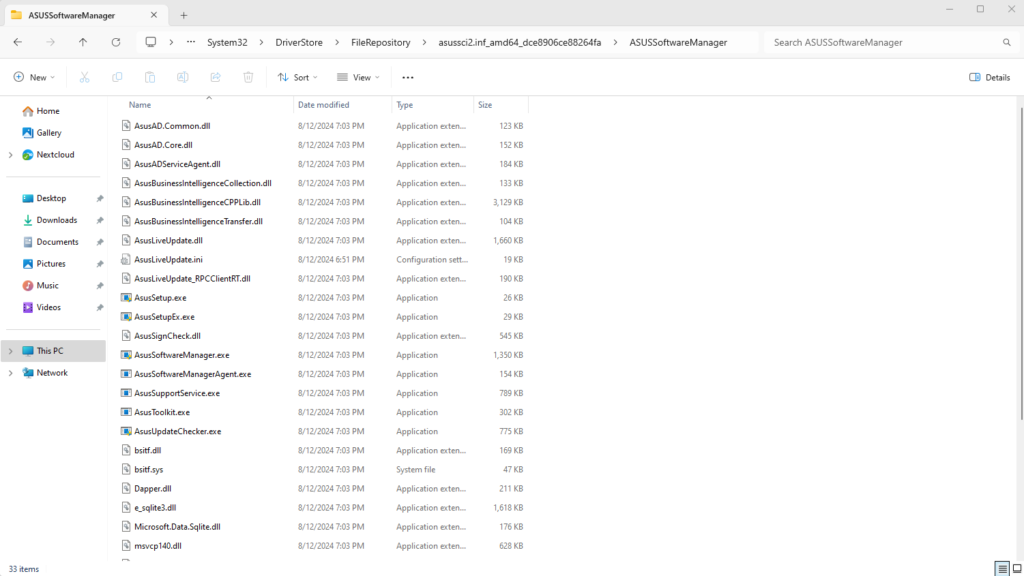Toggle the Details pane
Screen dimensions: 1024x576
[990, 77]
